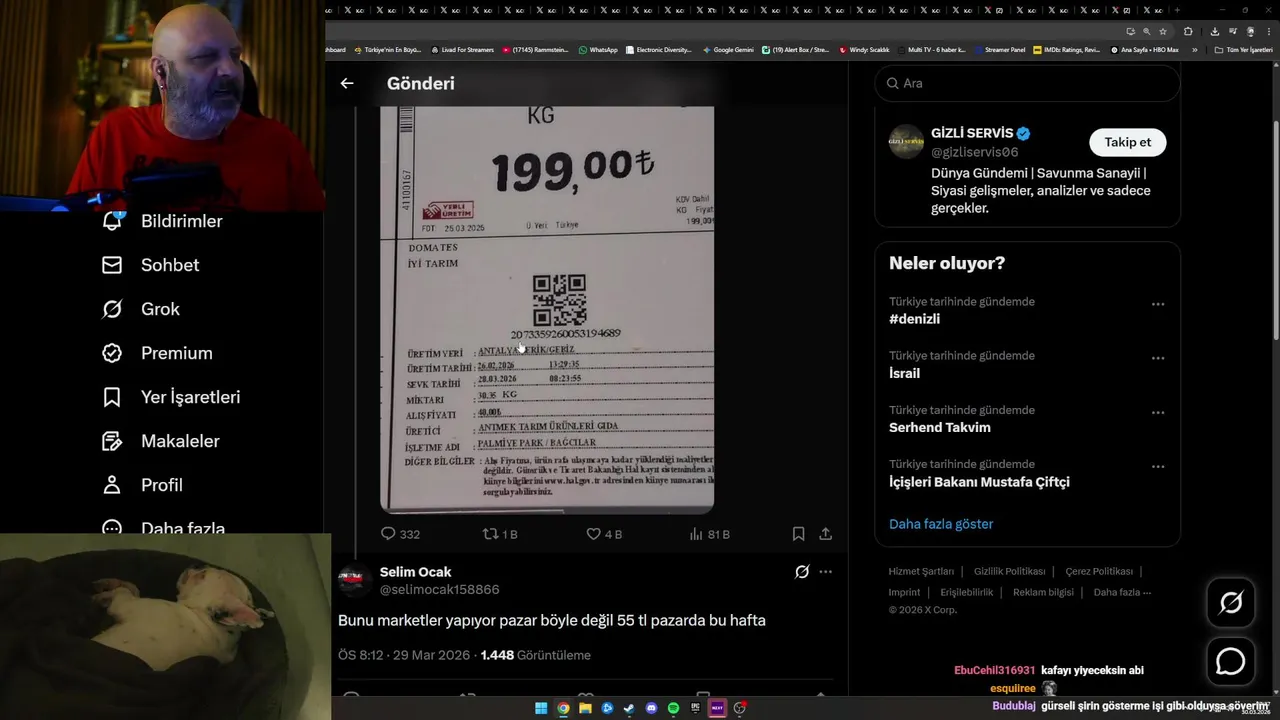The height and width of the screenshot is (720, 1280).
Task: Click Grok icon on Selim Ocak's reply
Action: 801,572
